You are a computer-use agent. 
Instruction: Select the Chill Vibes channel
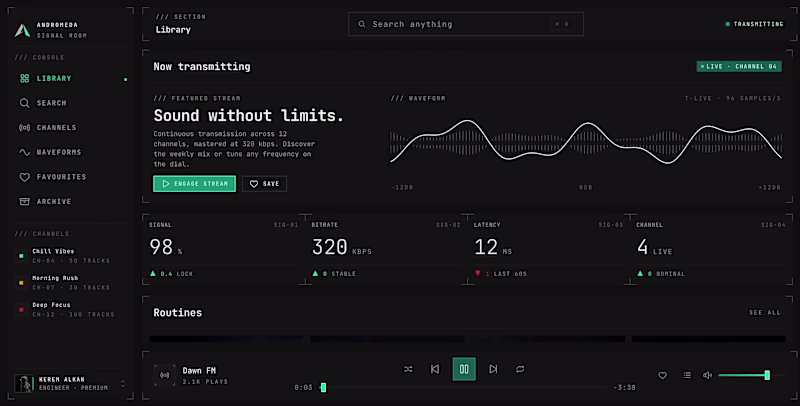tap(71, 256)
